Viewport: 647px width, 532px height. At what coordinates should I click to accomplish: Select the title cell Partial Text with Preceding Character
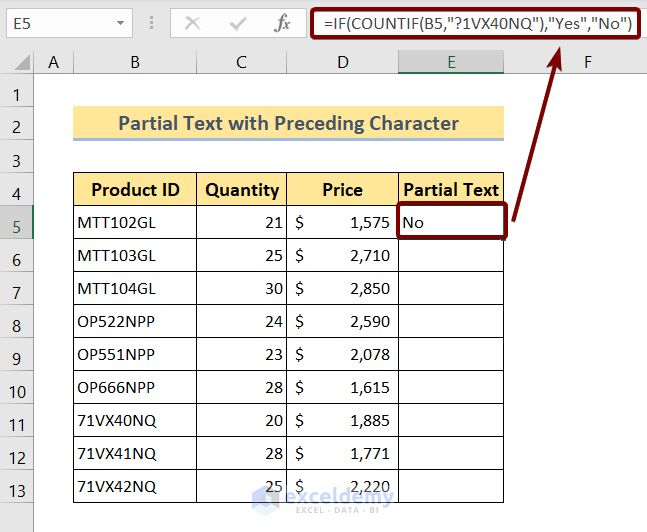(x=288, y=124)
